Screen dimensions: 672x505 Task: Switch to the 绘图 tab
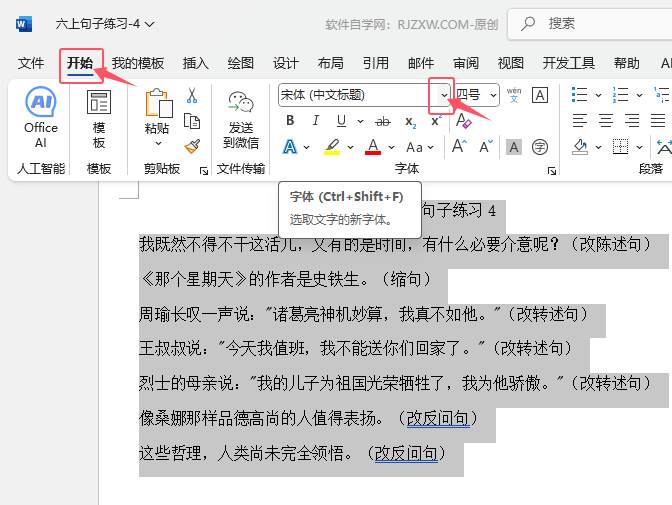240,63
